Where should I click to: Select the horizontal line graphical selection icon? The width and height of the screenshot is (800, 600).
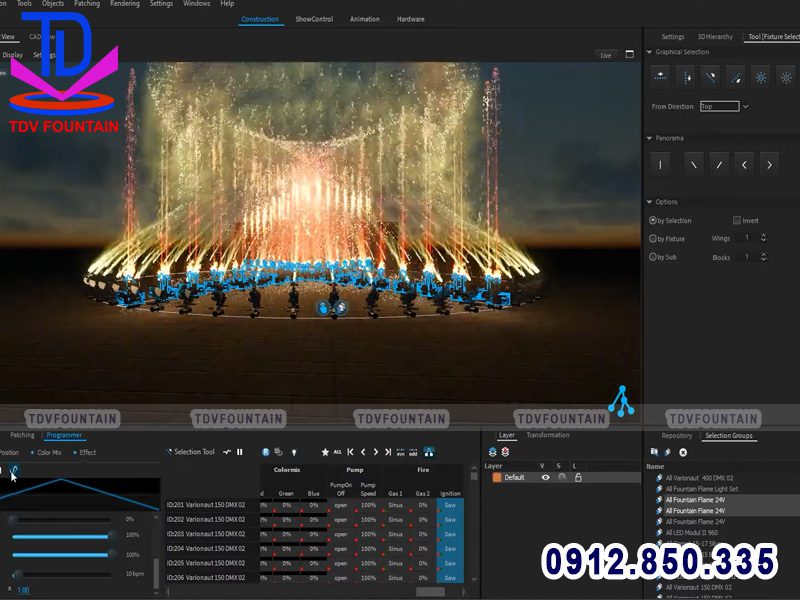click(x=660, y=77)
